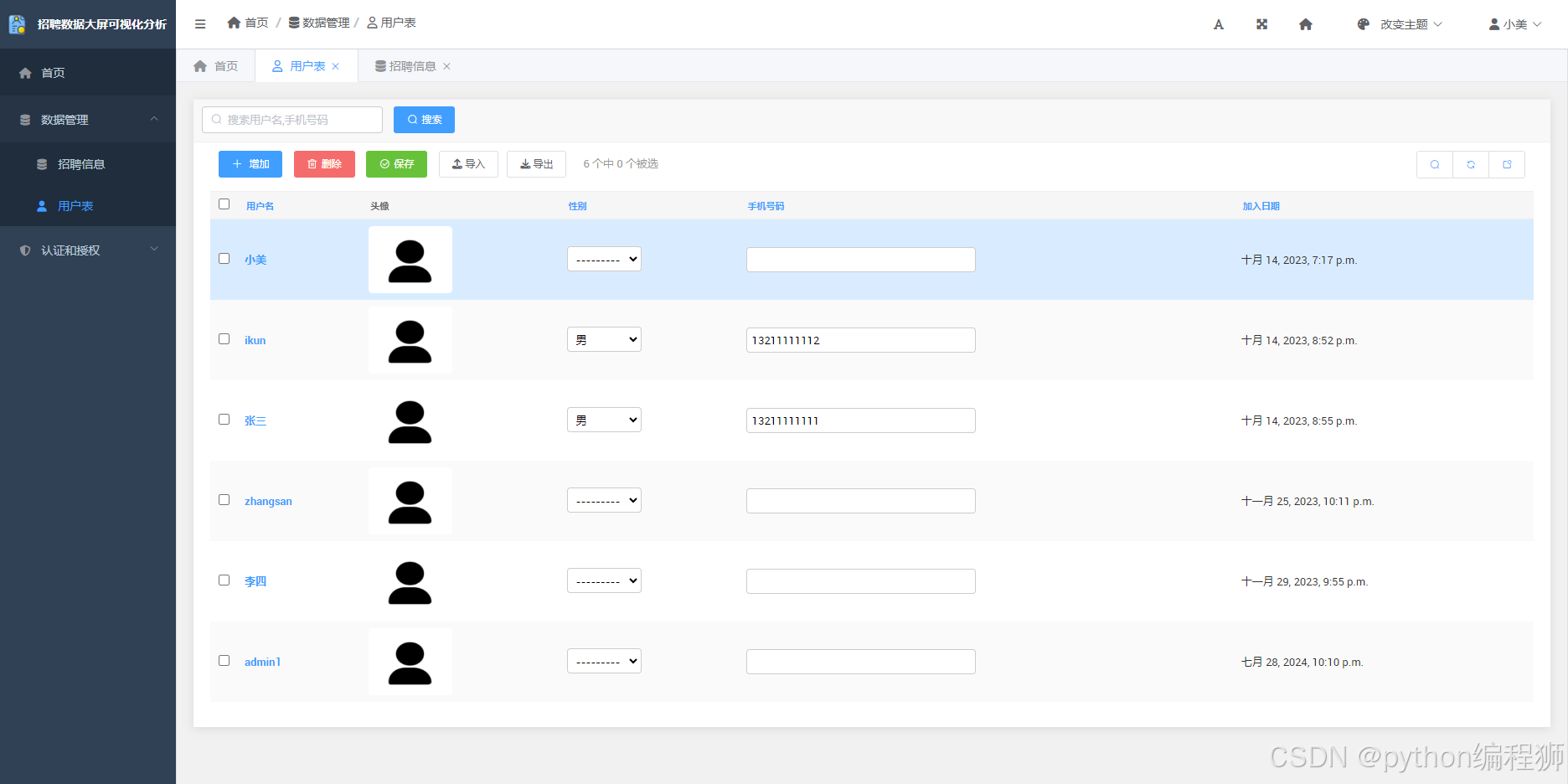Sort by the 加入日期 column header
This screenshot has height=784, width=1568.
coord(1261,206)
